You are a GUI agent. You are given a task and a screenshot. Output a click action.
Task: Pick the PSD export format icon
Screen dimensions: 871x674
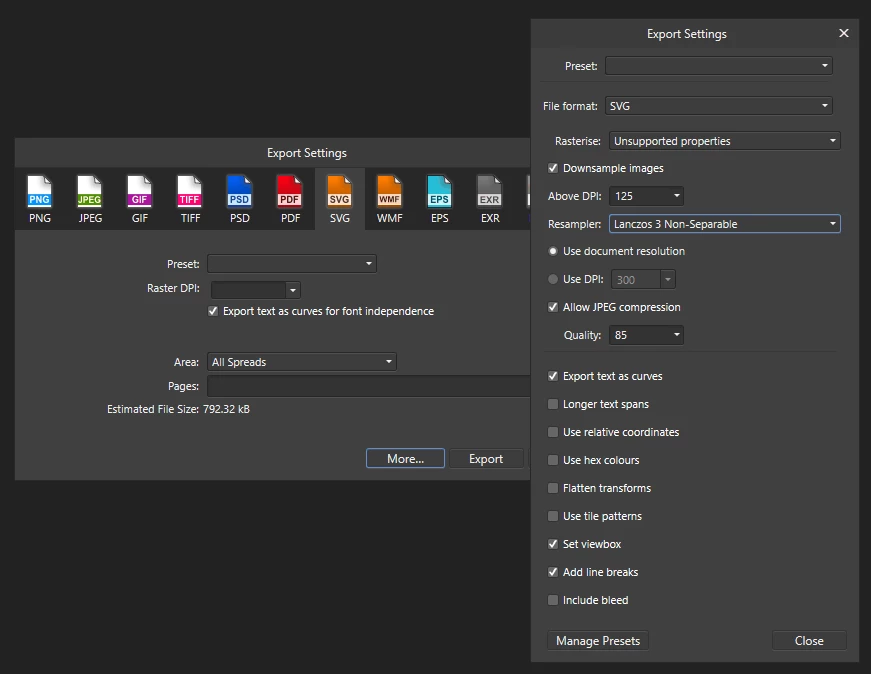(x=239, y=199)
